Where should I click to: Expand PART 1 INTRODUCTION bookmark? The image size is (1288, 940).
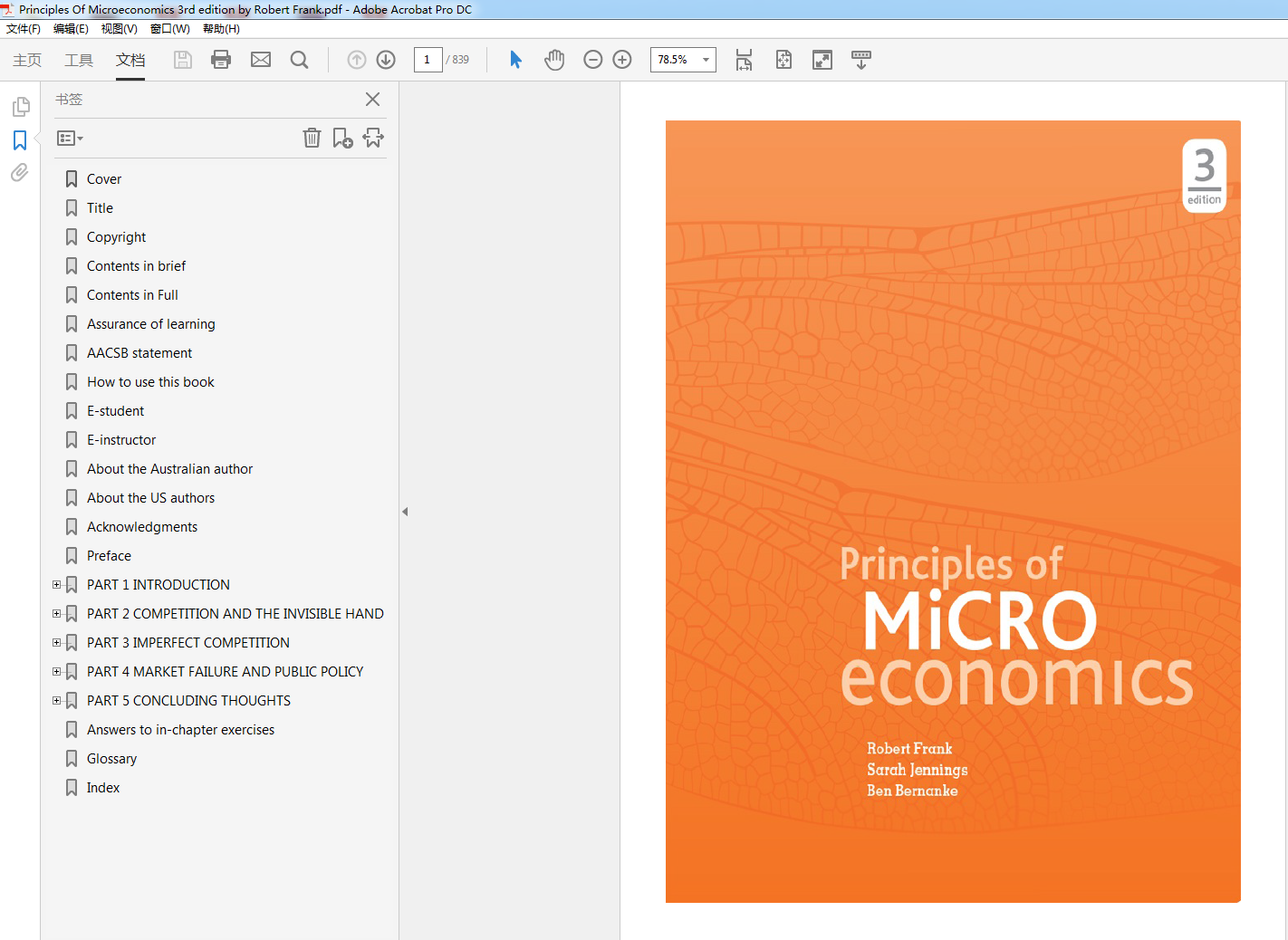point(57,585)
